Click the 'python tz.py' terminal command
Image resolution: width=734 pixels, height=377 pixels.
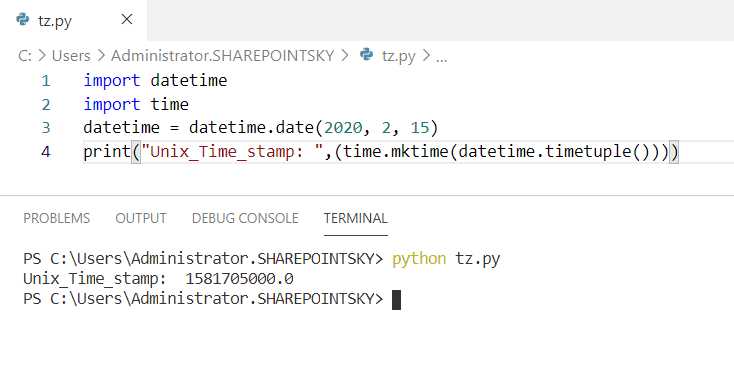coord(446,259)
